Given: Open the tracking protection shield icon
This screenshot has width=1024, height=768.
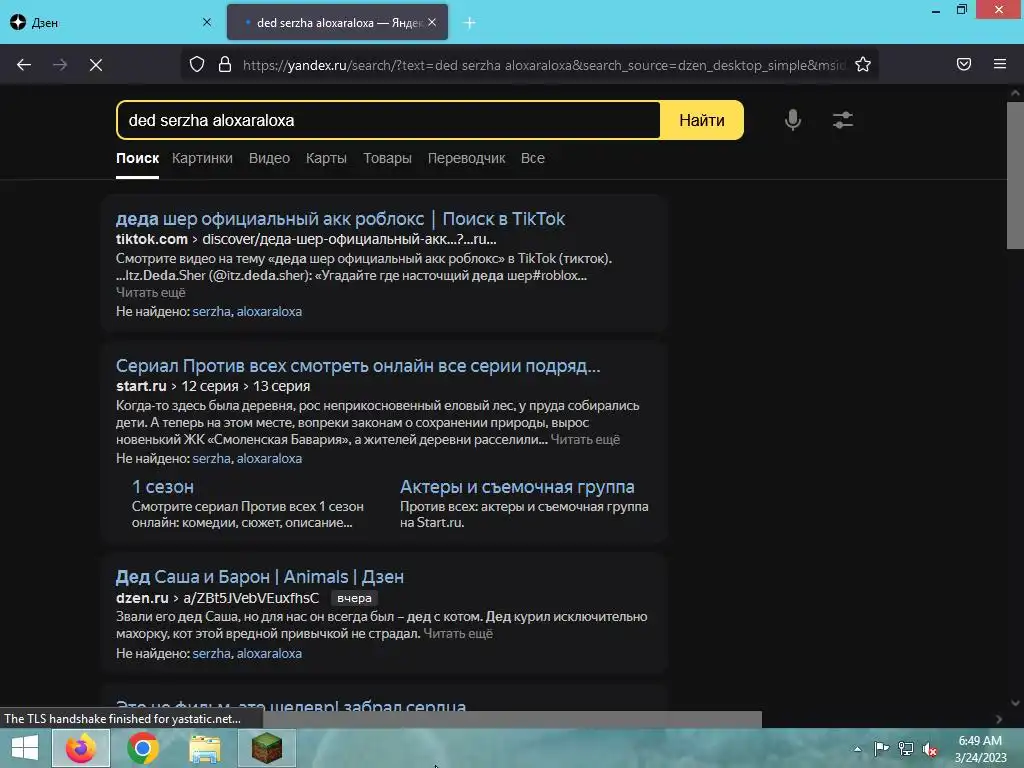Looking at the screenshot, I should pos(197,64).
